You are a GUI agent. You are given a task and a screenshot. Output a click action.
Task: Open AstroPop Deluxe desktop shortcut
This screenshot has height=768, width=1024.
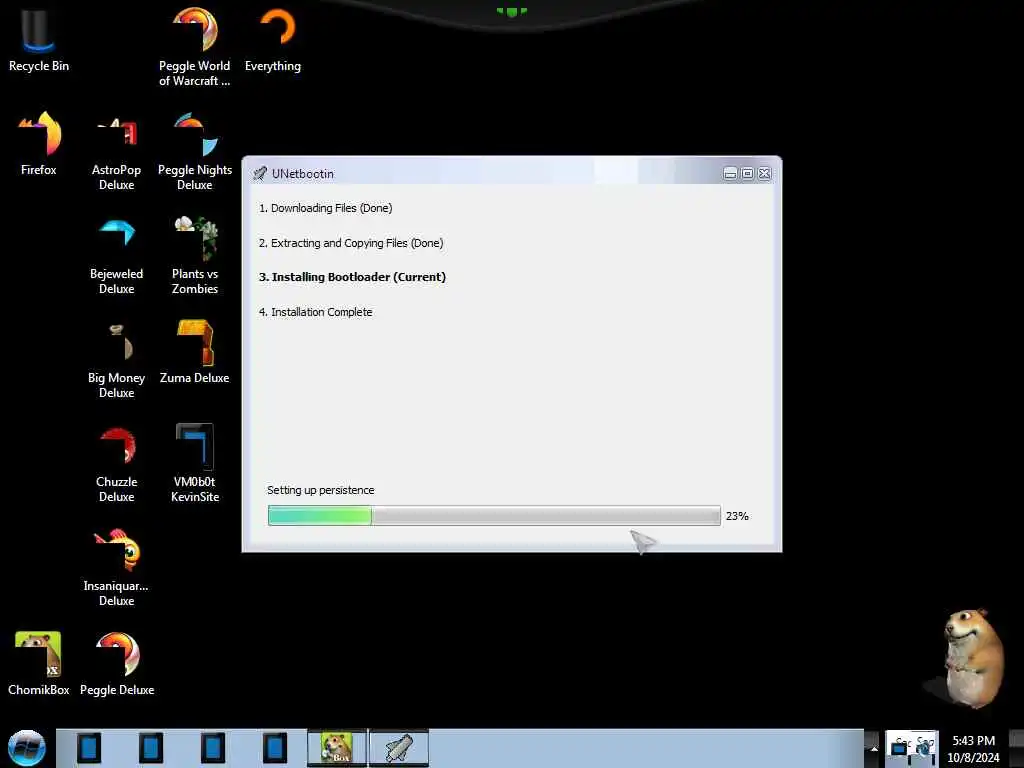pos(116,152)
